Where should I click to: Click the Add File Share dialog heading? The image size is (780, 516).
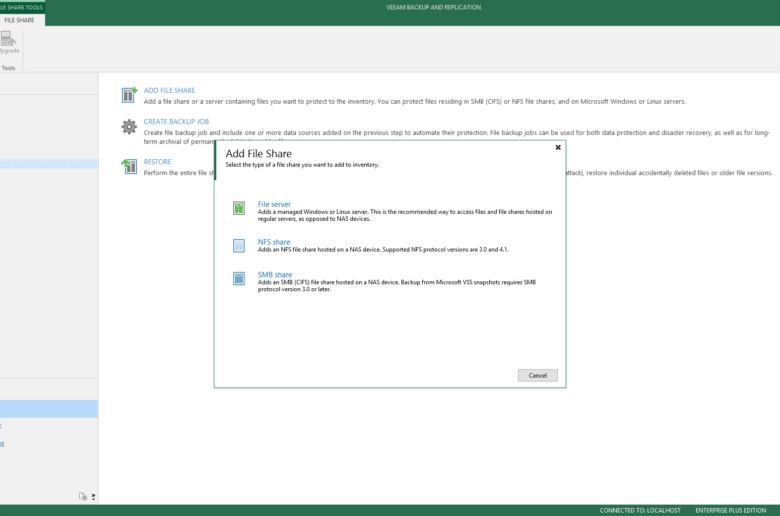pyautogui.click(x=259, y=154)
